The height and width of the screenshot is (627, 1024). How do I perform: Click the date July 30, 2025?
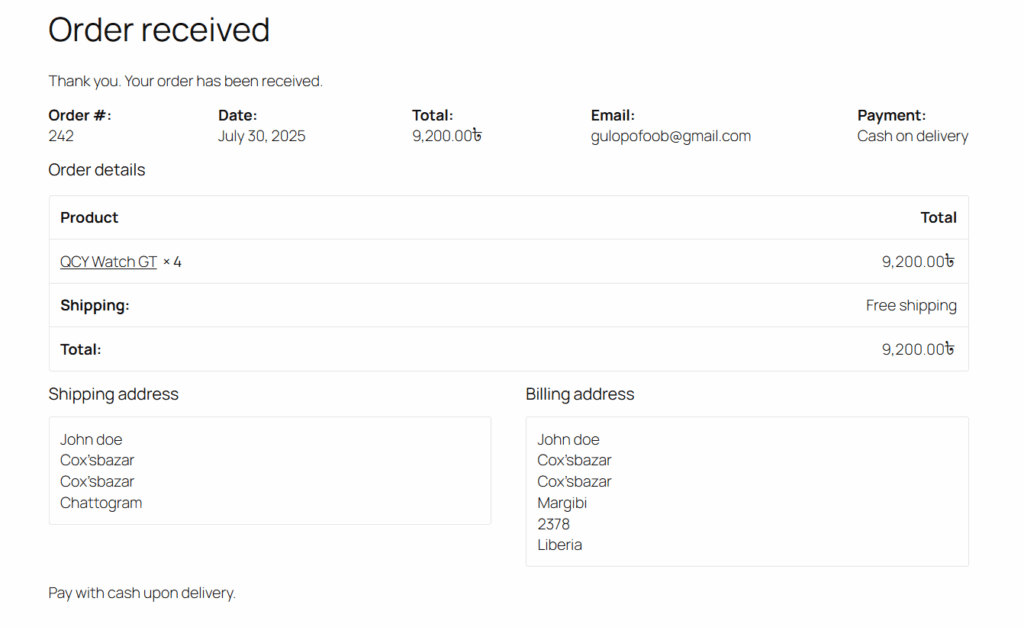[x=262, y=136]
